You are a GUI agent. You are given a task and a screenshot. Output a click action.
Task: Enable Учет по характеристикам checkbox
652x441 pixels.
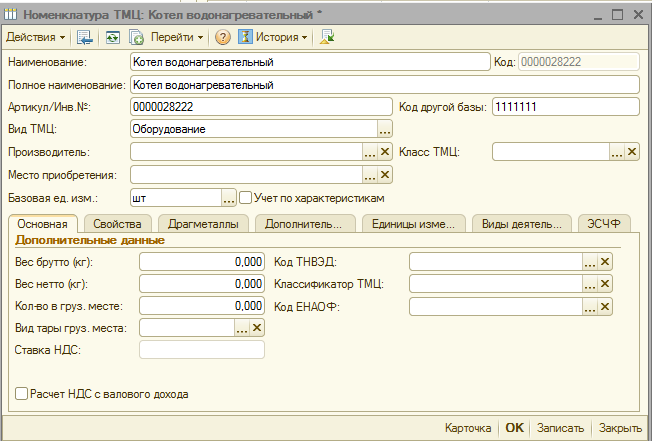click(245, 198)
